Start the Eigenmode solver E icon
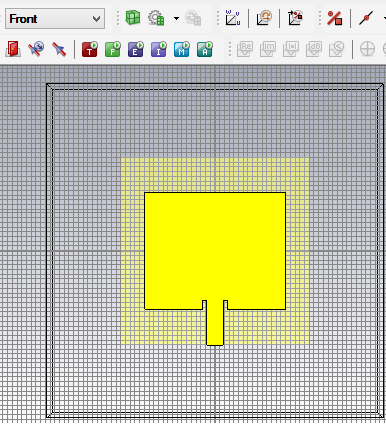The image size is (386, 426). pyautogui.click(x=136, y=49)
